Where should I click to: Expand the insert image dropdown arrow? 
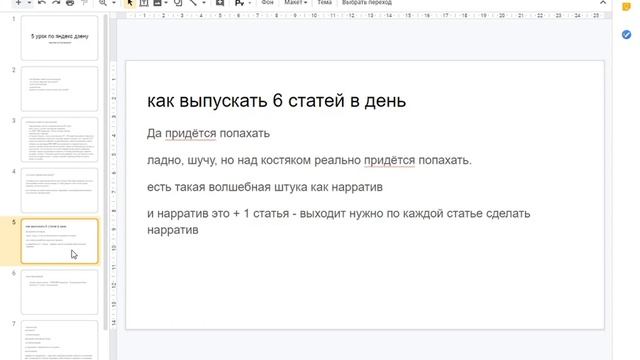click(166, 2)
